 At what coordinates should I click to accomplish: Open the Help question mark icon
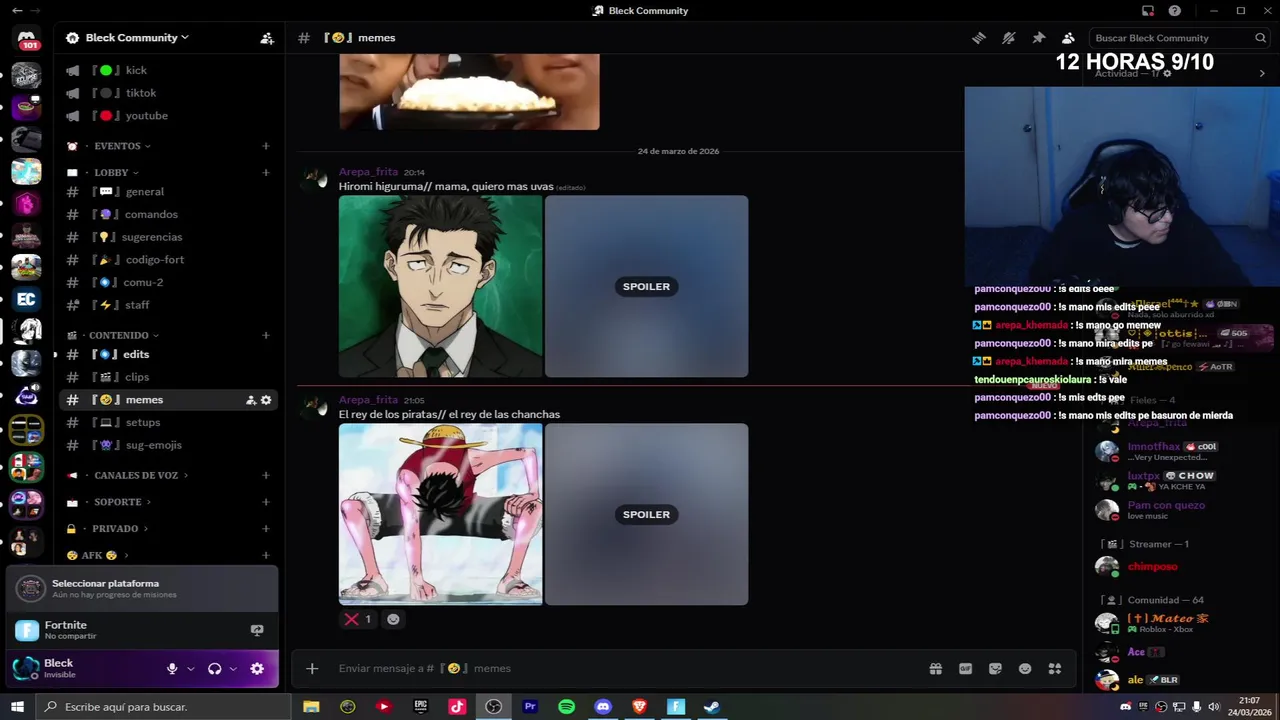1175,11
